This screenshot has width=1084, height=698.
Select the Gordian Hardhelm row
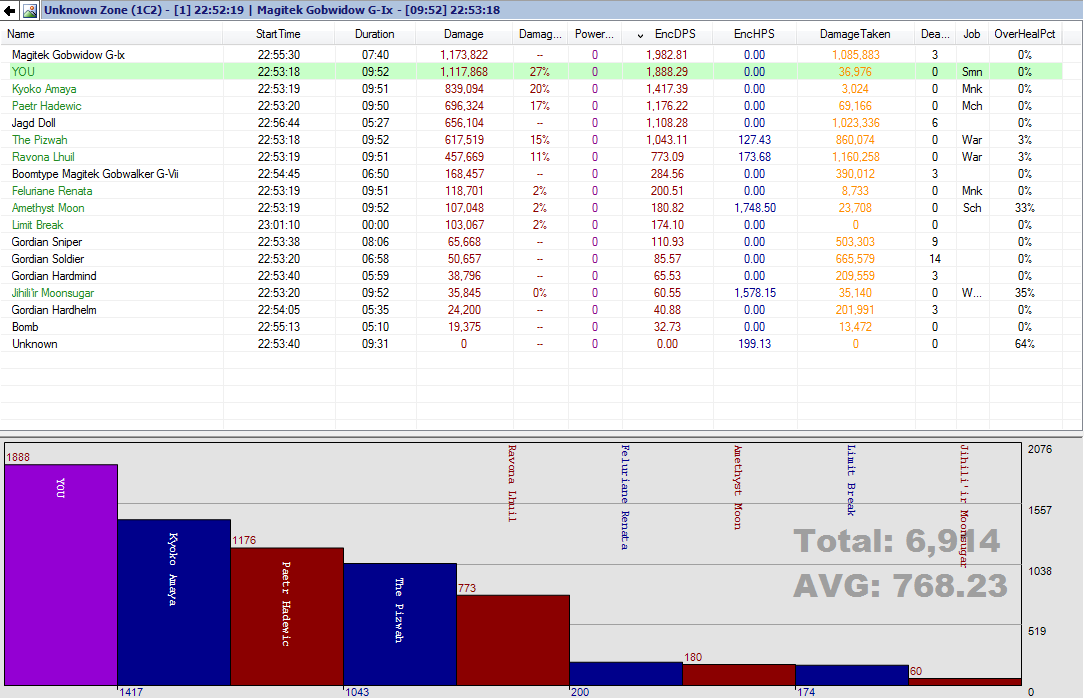pos(532,310)
